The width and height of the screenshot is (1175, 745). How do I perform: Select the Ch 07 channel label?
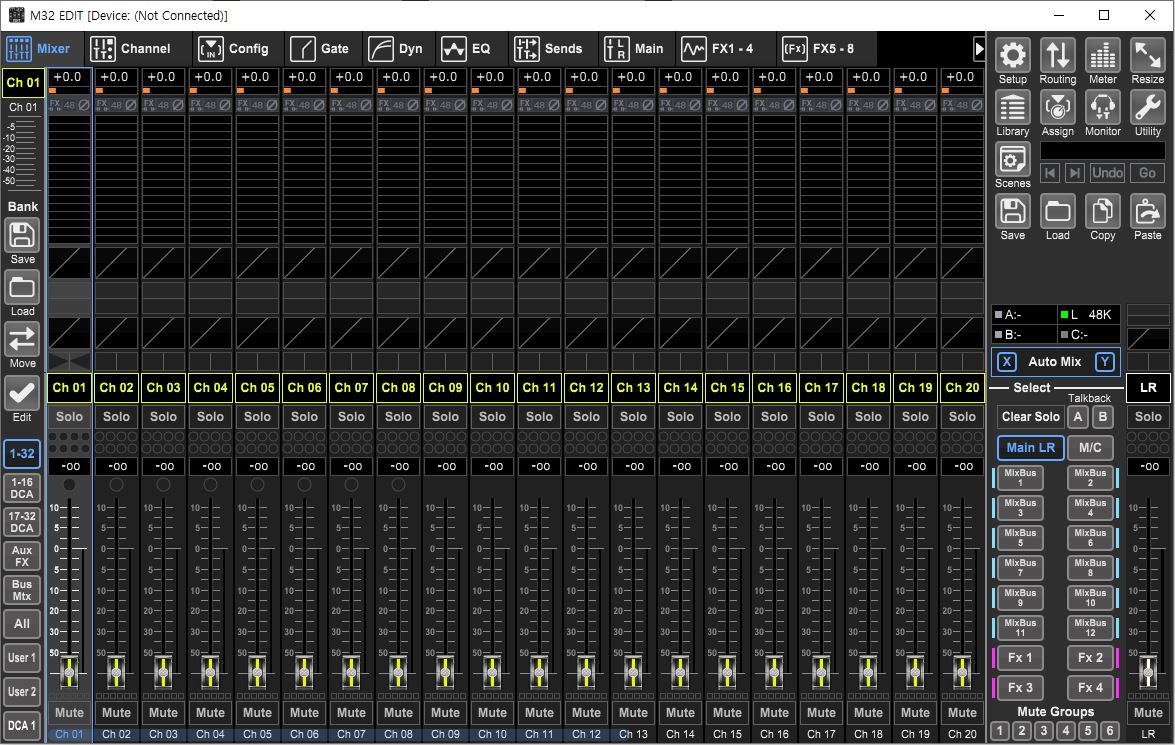tap(351, 387)
